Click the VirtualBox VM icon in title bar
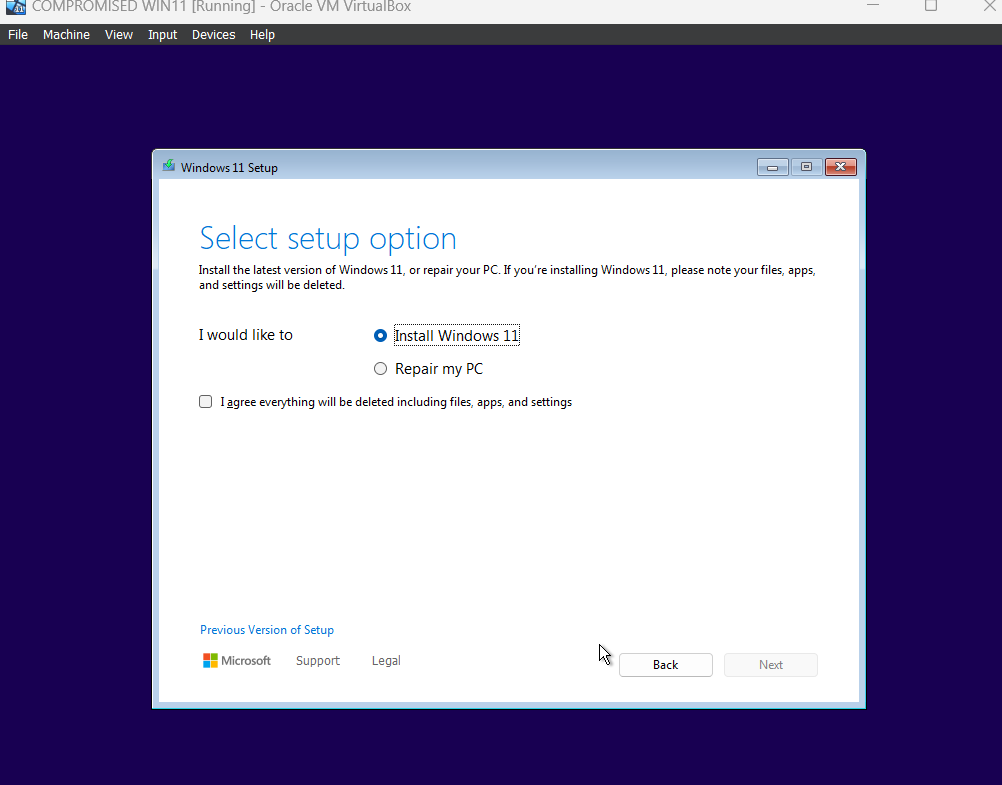 pyautogui.click(x=15, y=6)
